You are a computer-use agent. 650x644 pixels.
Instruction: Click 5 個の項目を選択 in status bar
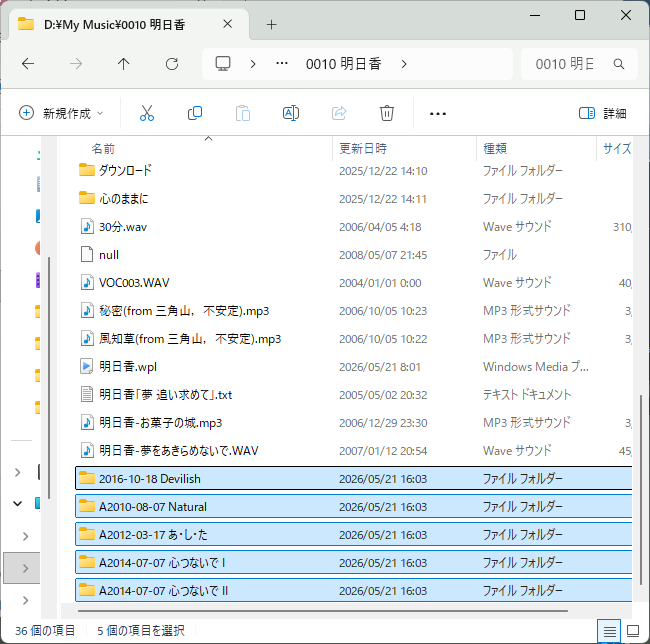pyautogui.click(x=141, y=631)
